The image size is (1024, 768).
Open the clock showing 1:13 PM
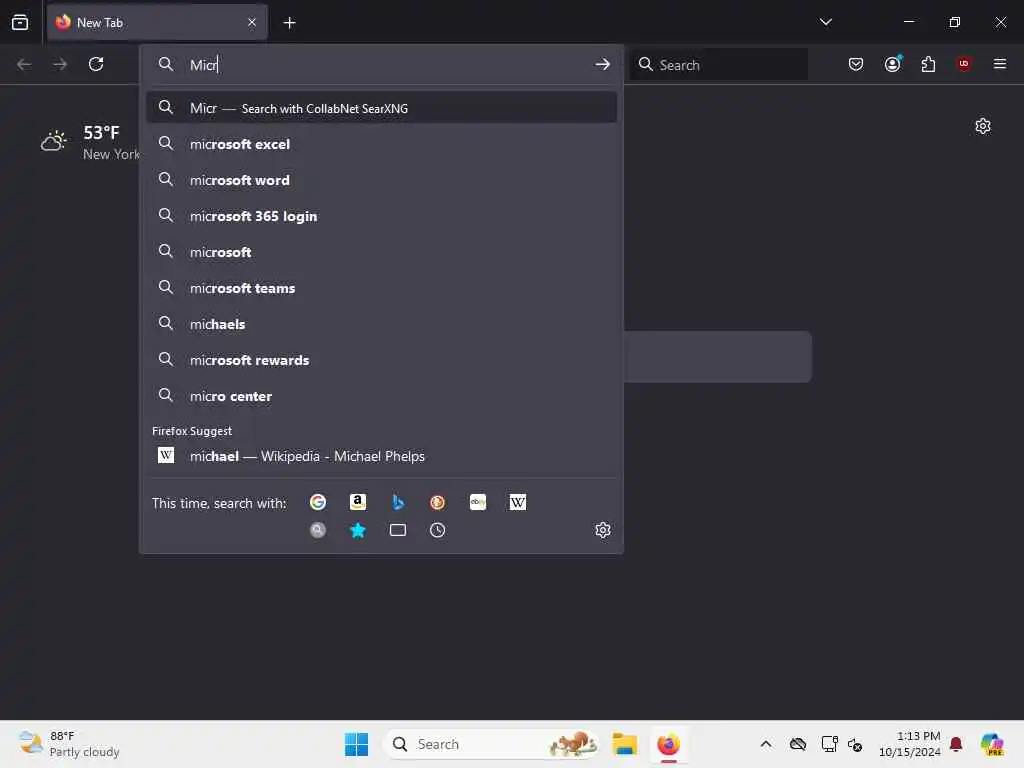coord(910,744)
